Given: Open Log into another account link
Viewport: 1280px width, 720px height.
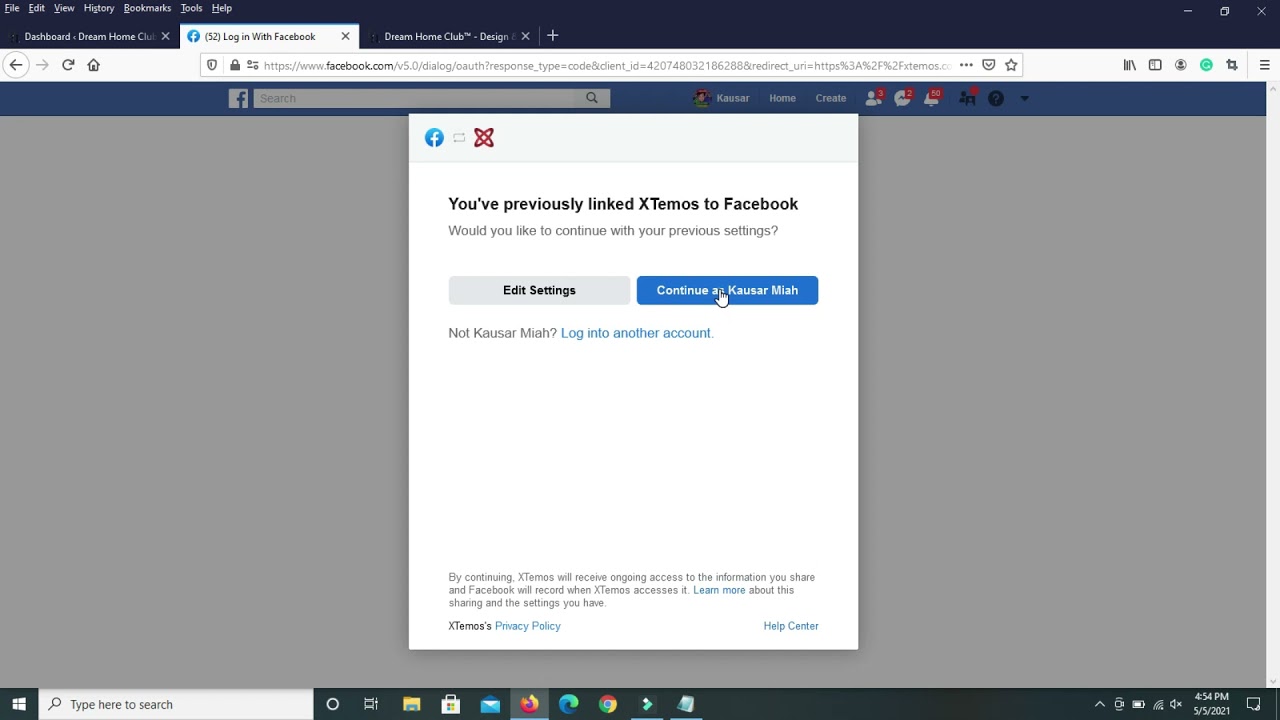Looking at the screenshot, I should pyautogui.click(x=637, y=333).
